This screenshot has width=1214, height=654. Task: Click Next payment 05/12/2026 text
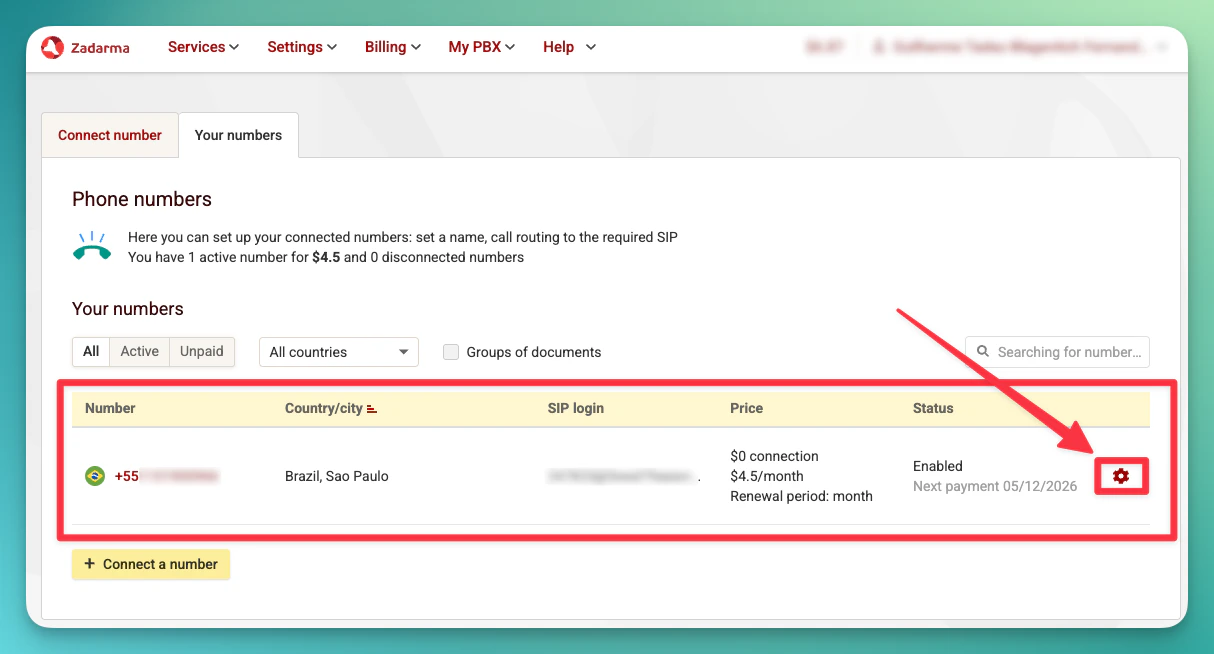(995, 486)
